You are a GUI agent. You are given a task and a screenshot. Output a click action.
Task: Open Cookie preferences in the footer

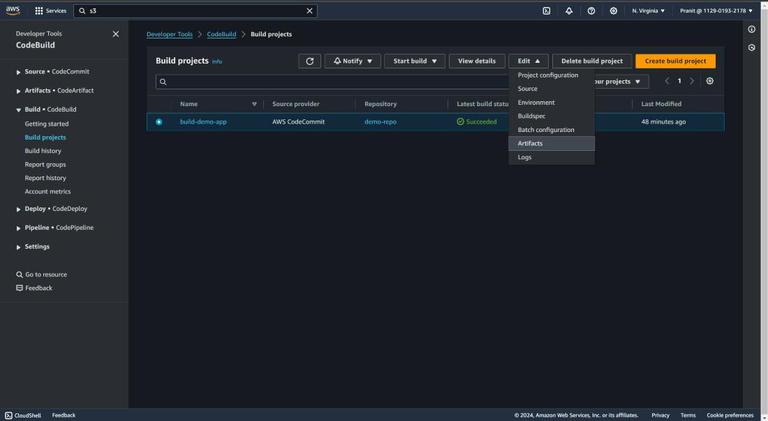(x=730, y=415)
